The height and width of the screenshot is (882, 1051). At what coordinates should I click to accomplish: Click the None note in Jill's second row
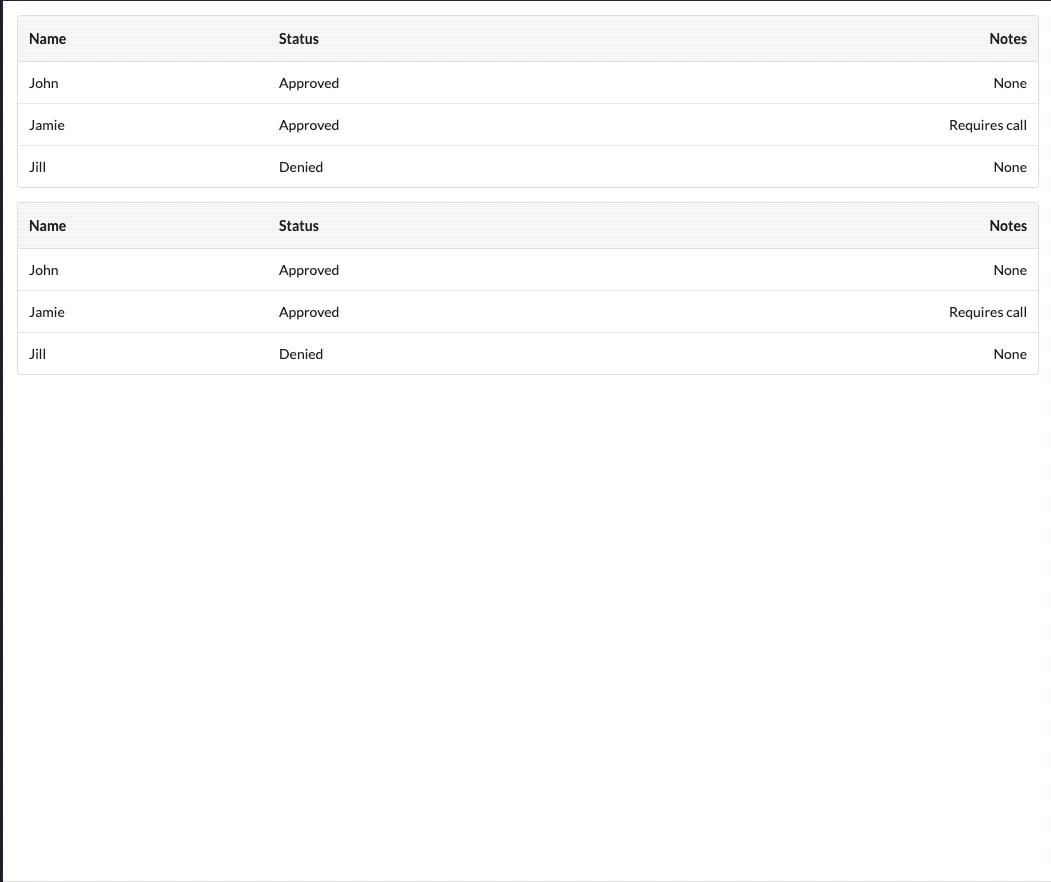pyautogui.click(x=1010, y=354)
